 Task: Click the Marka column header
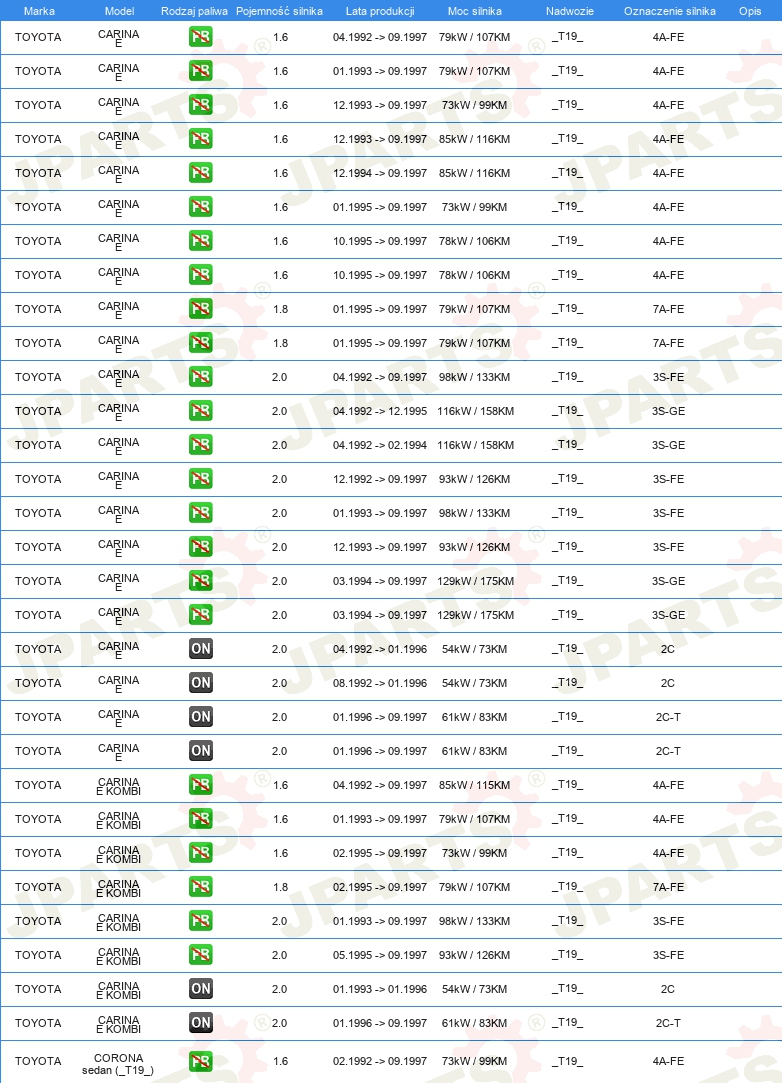pyautogui.click(x=39, y=11)
